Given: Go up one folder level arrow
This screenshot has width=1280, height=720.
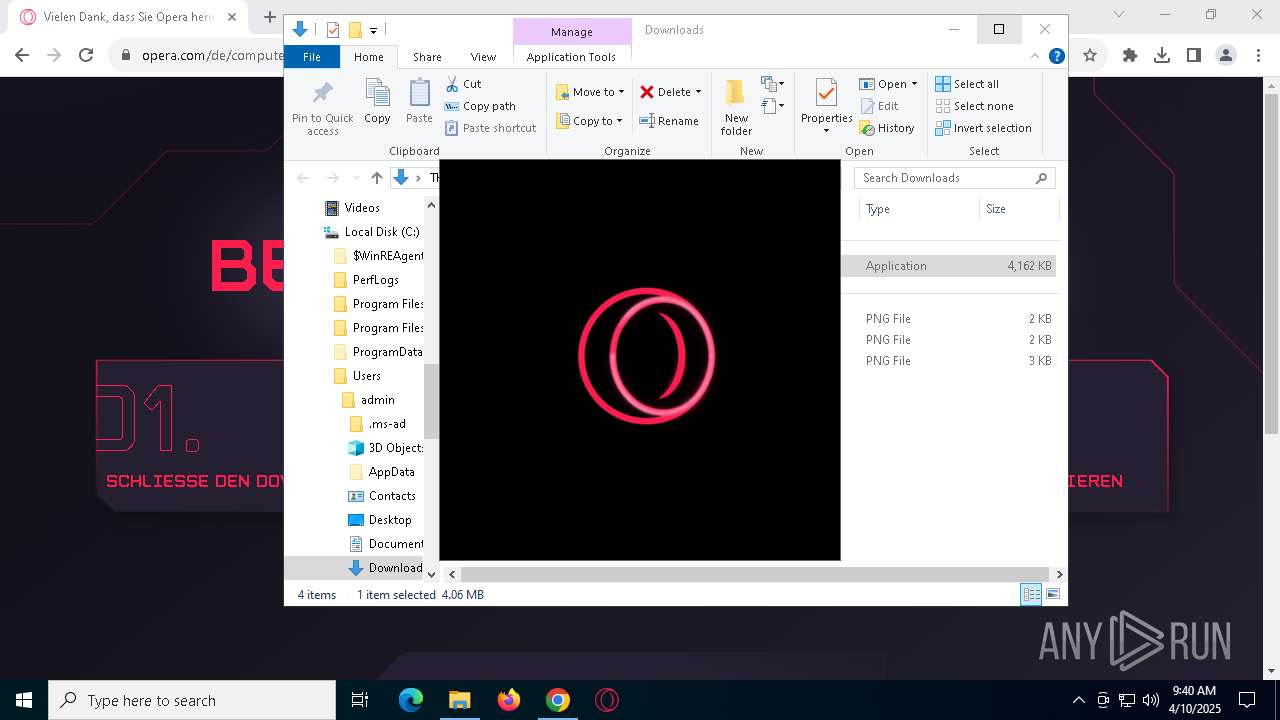Looking at the screenshot, I should point(376,178).
